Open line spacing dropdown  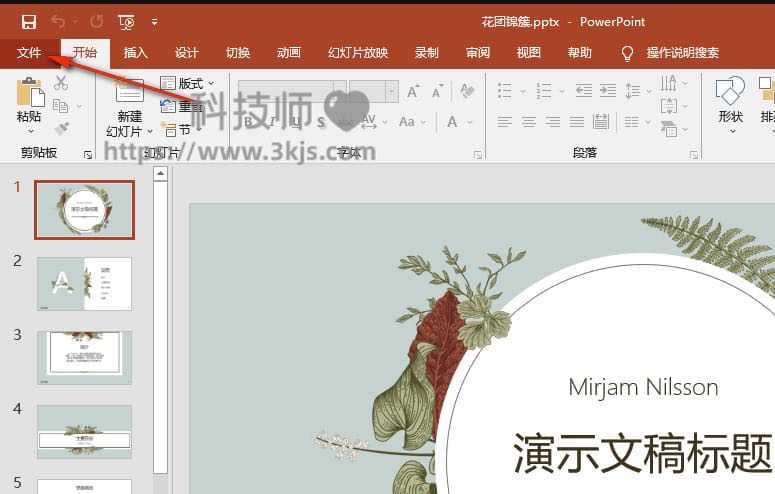637,91
